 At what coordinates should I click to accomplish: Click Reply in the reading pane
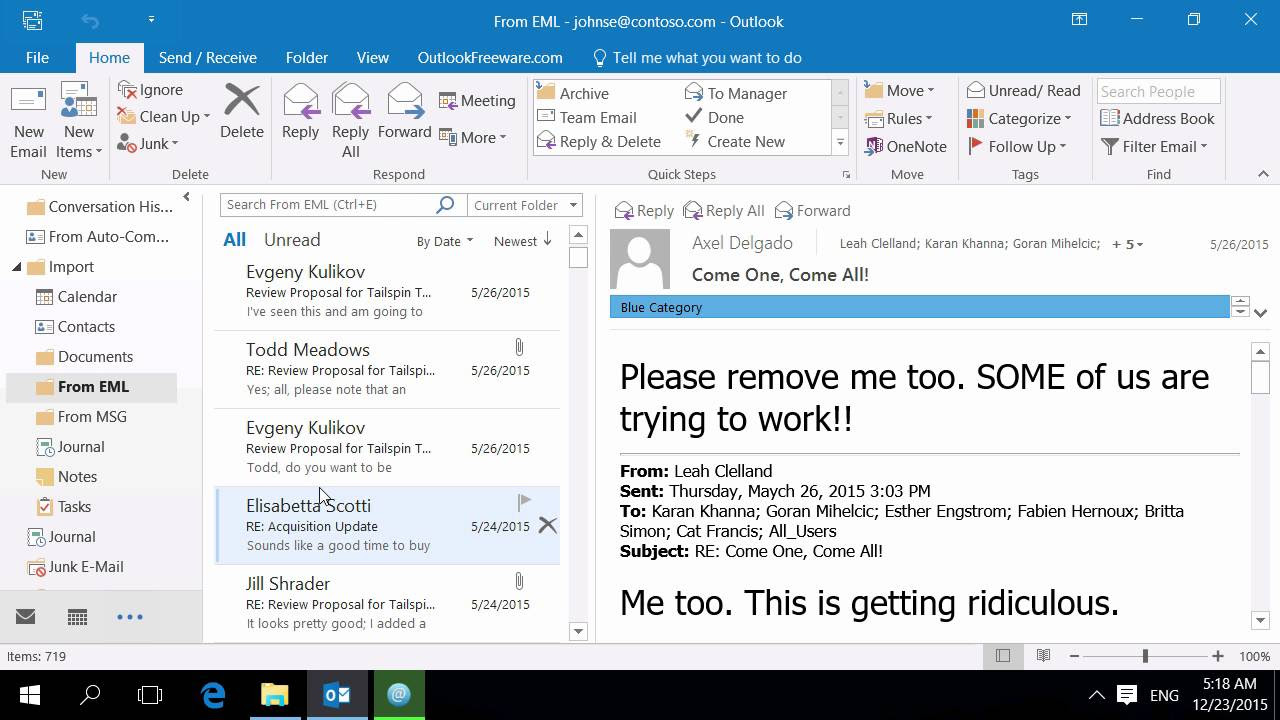coord(644,211)
